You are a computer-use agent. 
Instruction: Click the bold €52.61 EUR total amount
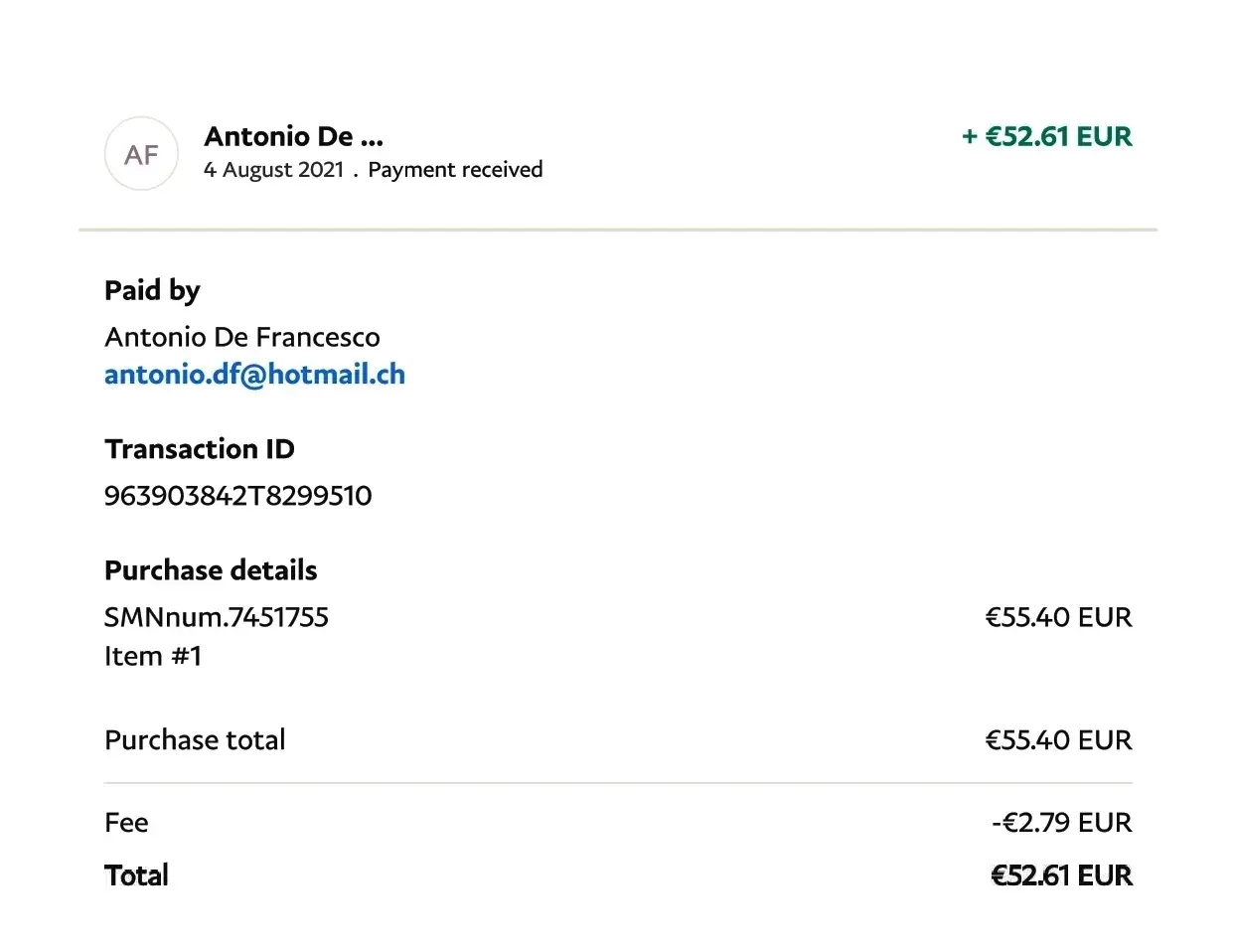point(1061,875)
